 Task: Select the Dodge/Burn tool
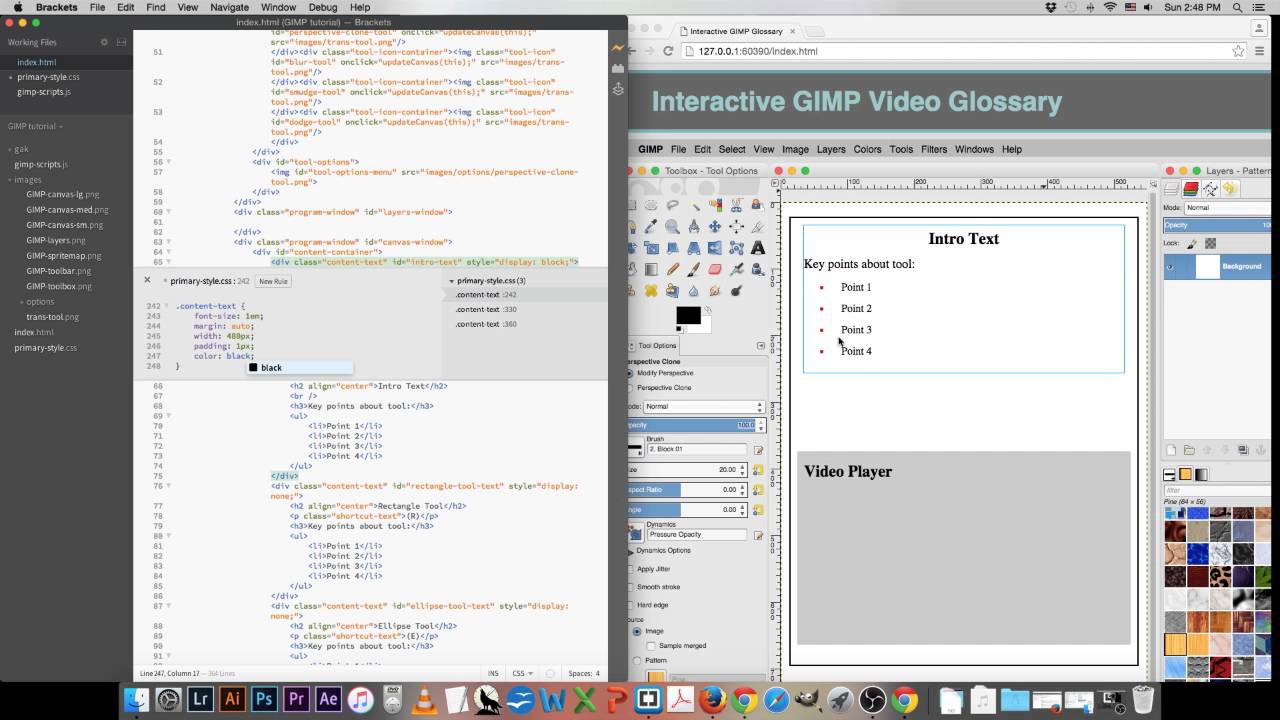pyautogui.click(x=736, y=291)
